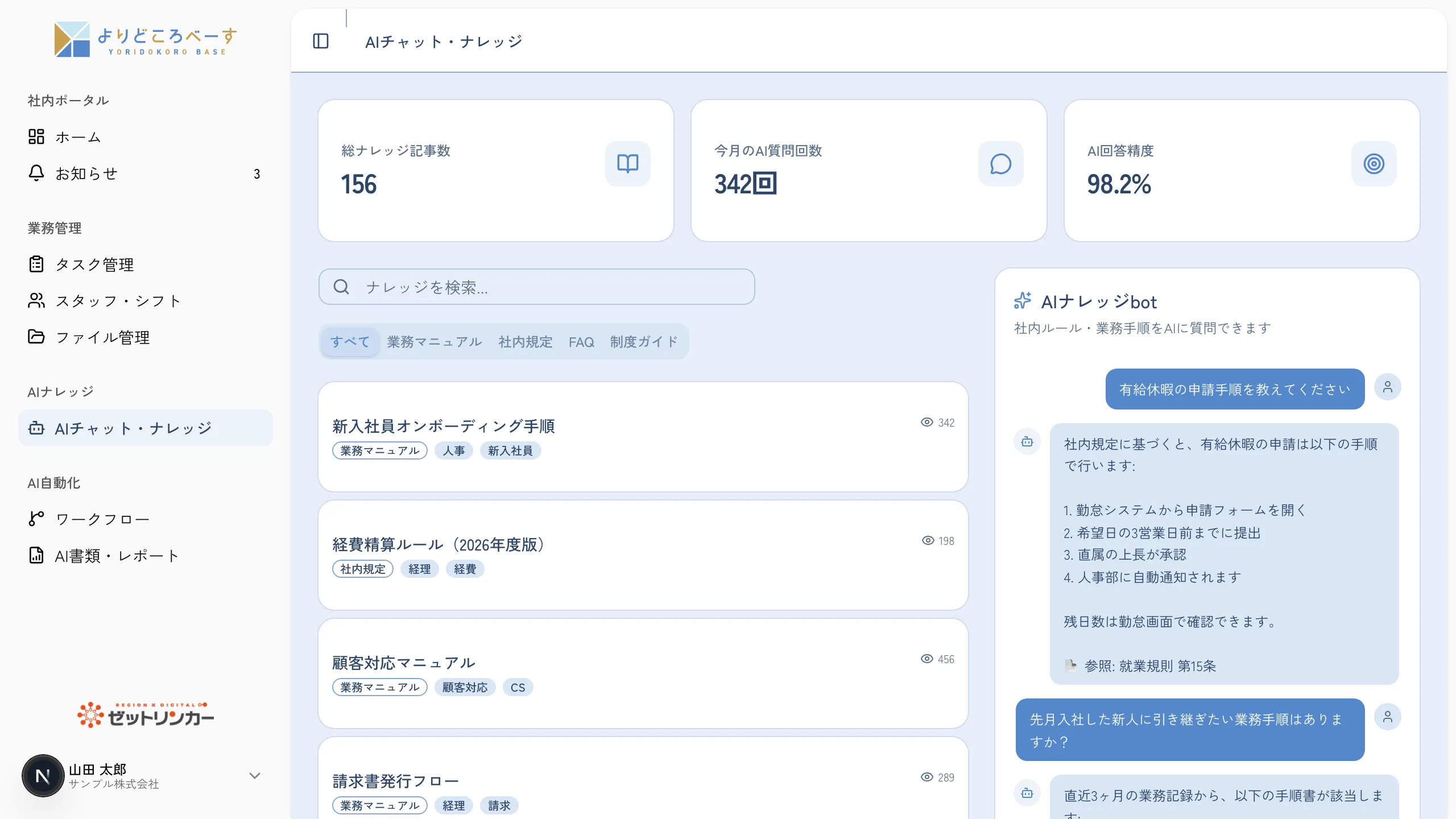Focus the ナレッジを検索 search field
The image size is (1456, 819).
(x=536, y=287)
